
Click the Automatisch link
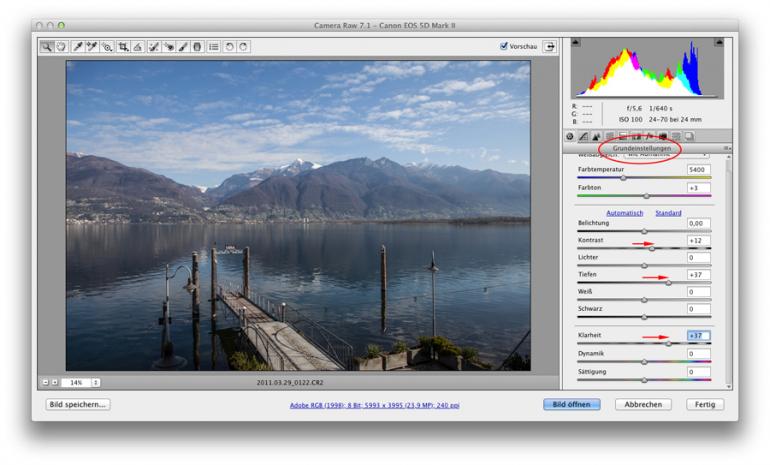(x=624, y=213)
